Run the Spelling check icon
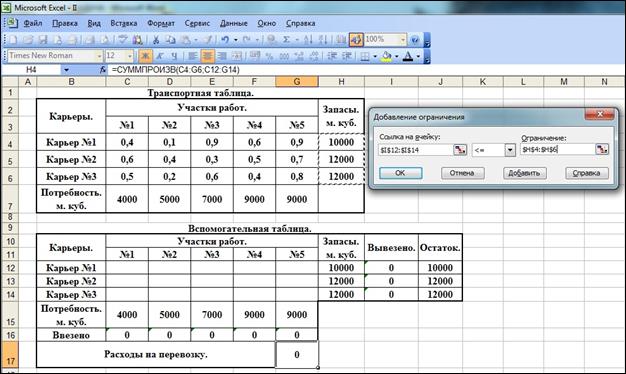The width and height of the screenshot is (626, 374). pyautogui.click(x=123, y=40)
